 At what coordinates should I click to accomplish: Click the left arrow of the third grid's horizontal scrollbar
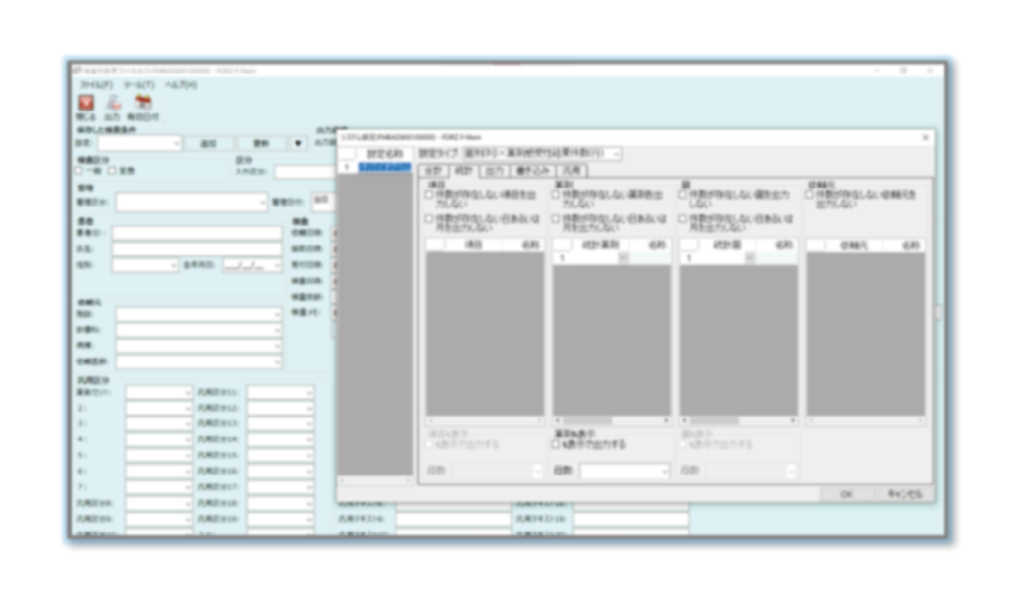click(x=684, y=421)
